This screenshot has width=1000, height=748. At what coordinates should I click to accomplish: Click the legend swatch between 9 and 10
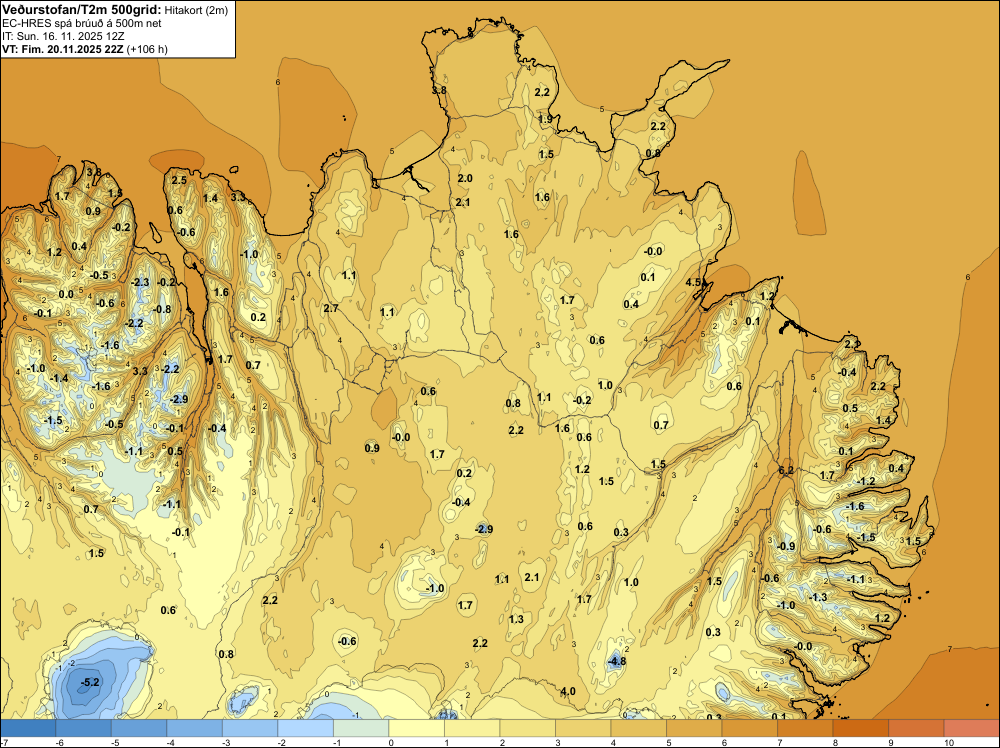(916, 728)
